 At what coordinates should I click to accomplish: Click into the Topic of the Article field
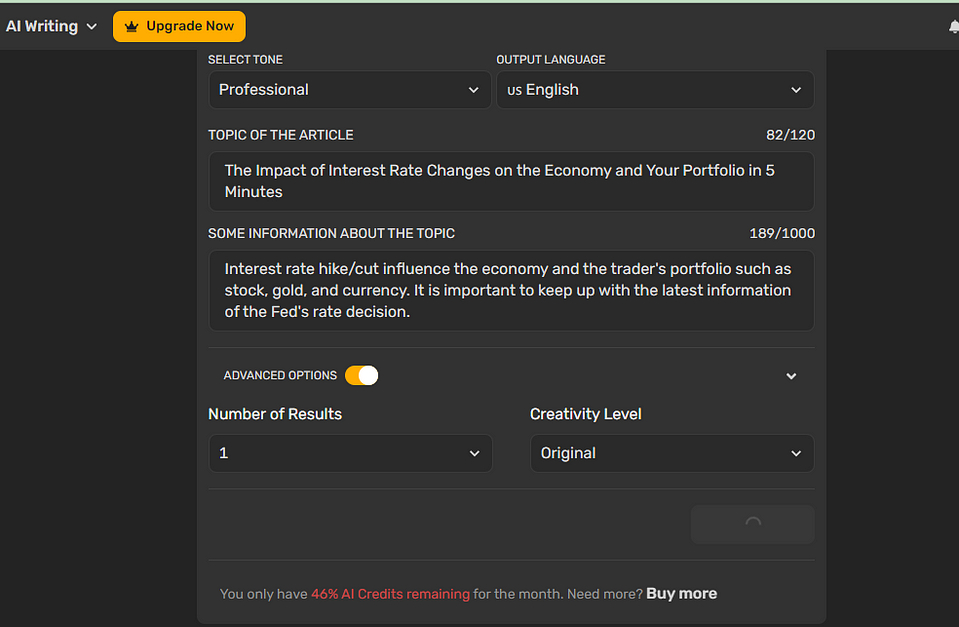[x=510, y=181]
